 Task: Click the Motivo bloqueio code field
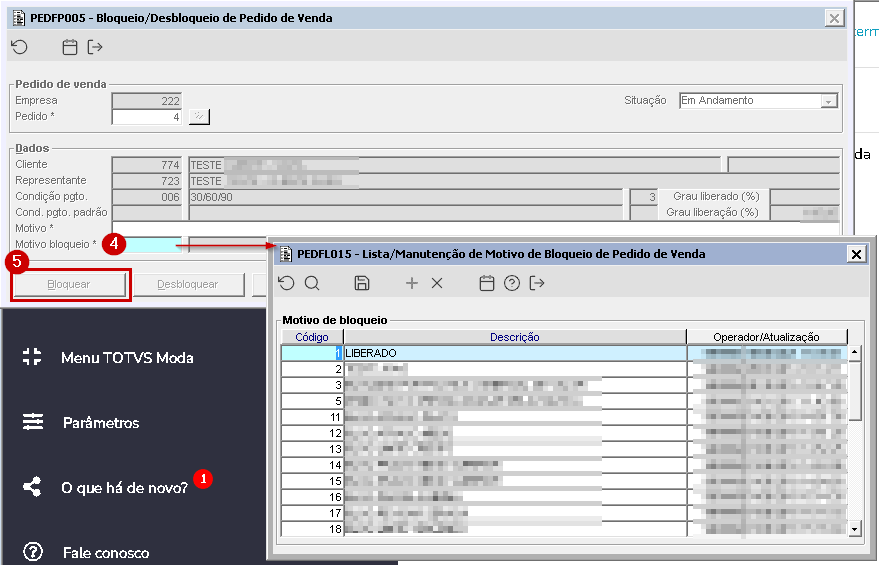click(x=147, y=244)
